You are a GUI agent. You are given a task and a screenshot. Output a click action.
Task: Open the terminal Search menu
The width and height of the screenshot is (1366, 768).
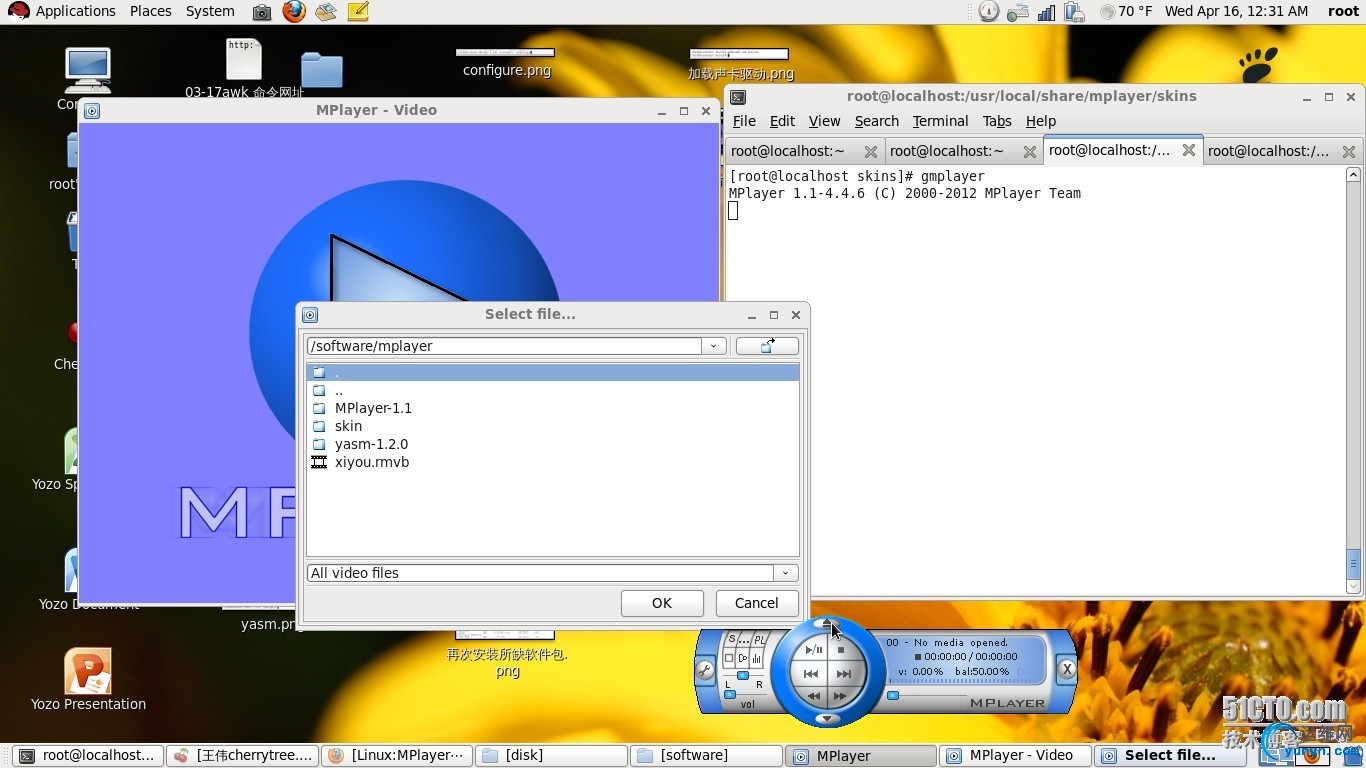click(877, 121)
